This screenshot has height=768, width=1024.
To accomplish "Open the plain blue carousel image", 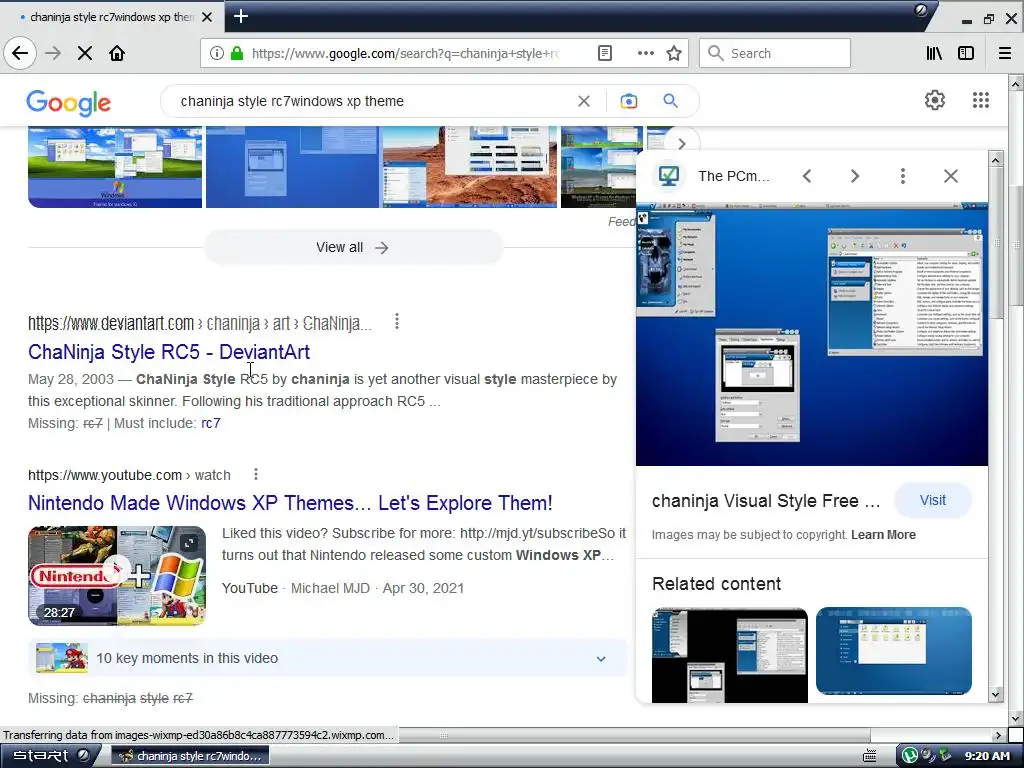I will click(x=292, y=167).
